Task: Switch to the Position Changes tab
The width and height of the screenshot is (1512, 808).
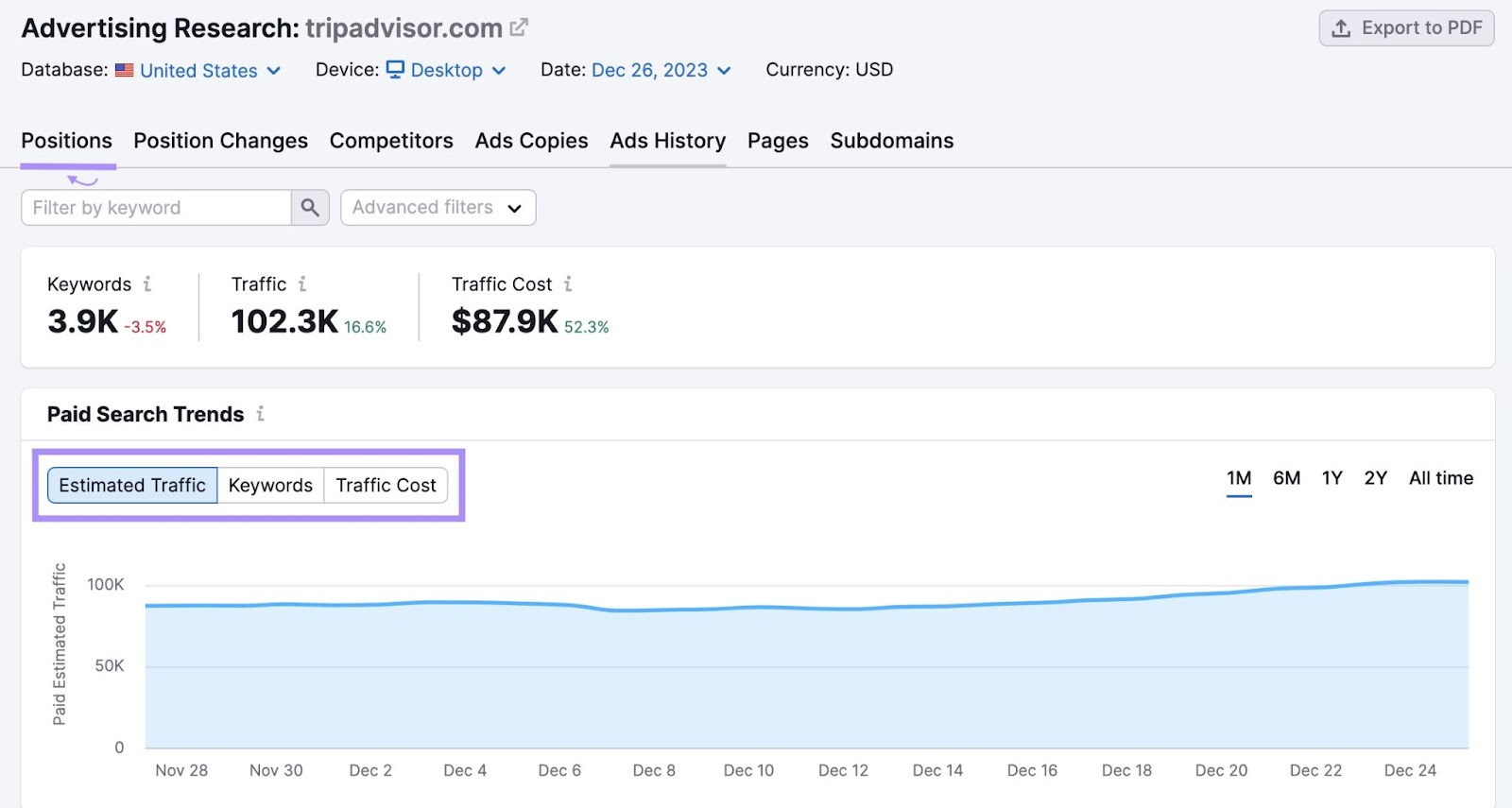Action: pyautogui.click(x=221, y=141)
